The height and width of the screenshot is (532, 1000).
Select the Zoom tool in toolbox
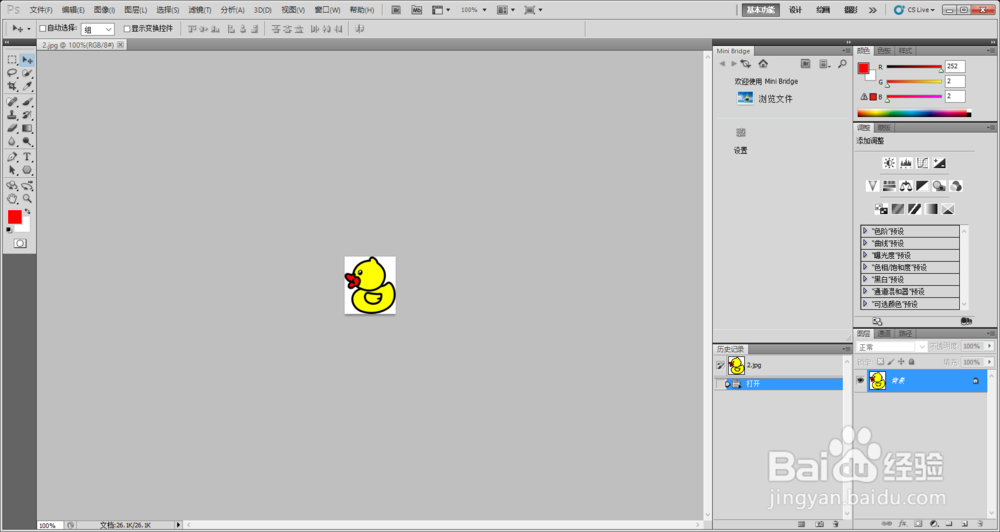pyautogui.click(x=27, y=199)
